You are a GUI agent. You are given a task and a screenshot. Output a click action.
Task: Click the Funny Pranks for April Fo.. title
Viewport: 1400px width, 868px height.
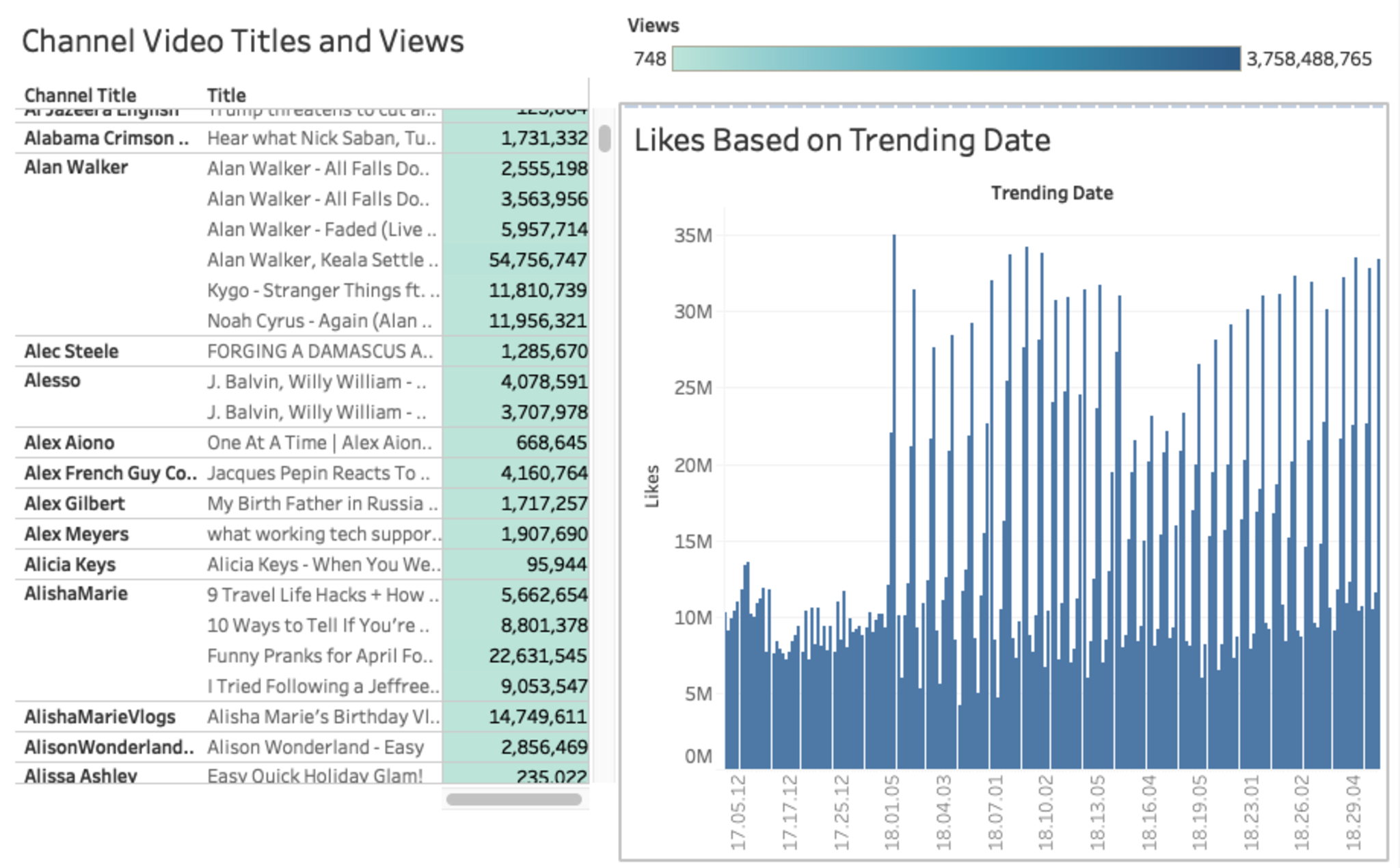pos(320,656)
